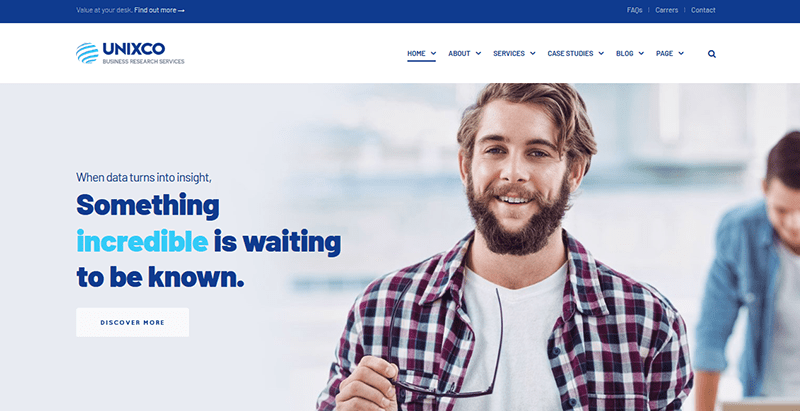800x411 pixels.
Task: Visit the Carrers link in top bar
Action: pos(667,10)
